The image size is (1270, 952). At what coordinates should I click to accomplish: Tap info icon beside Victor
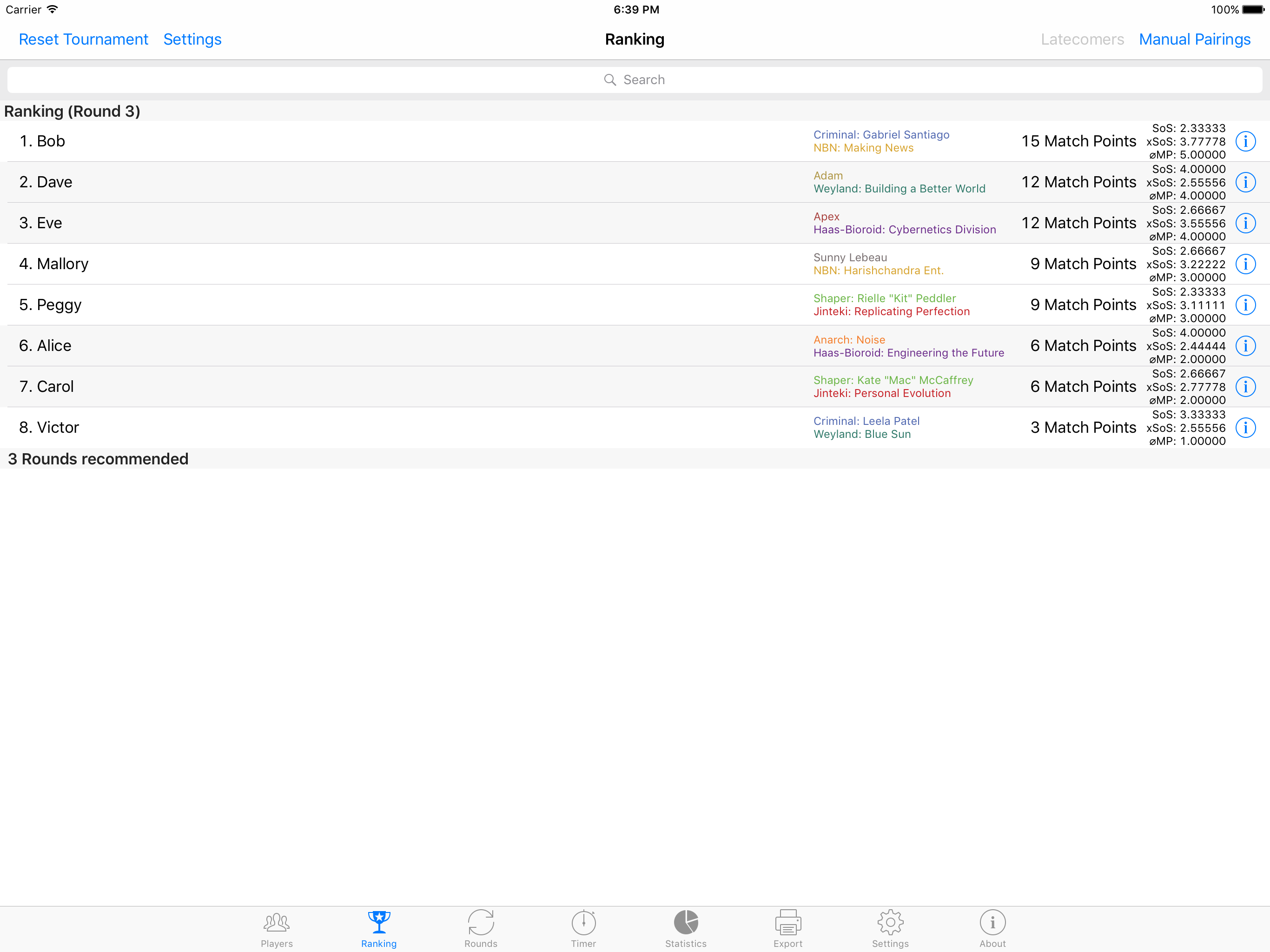[1245, 428]
